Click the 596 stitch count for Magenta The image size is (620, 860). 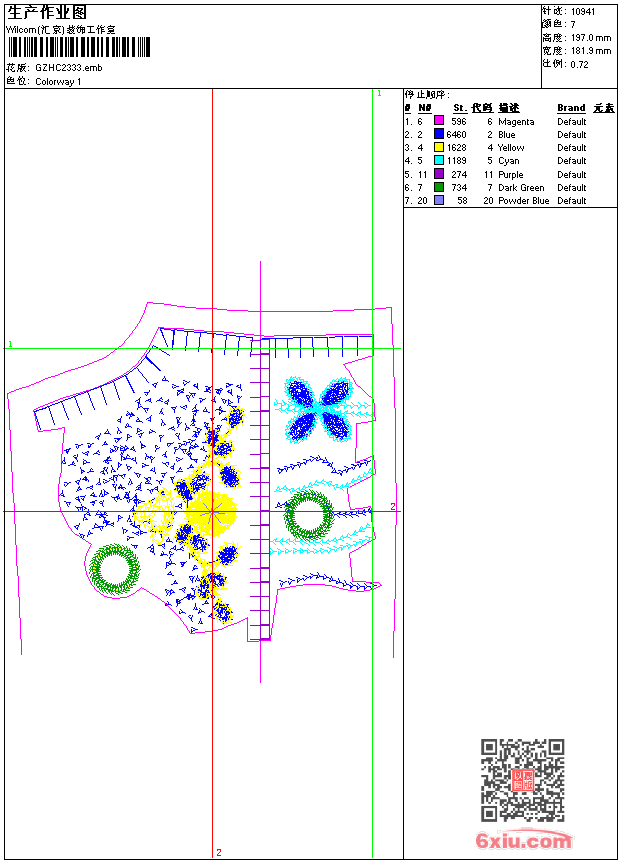pyautogui.click(x=459, y=122)
